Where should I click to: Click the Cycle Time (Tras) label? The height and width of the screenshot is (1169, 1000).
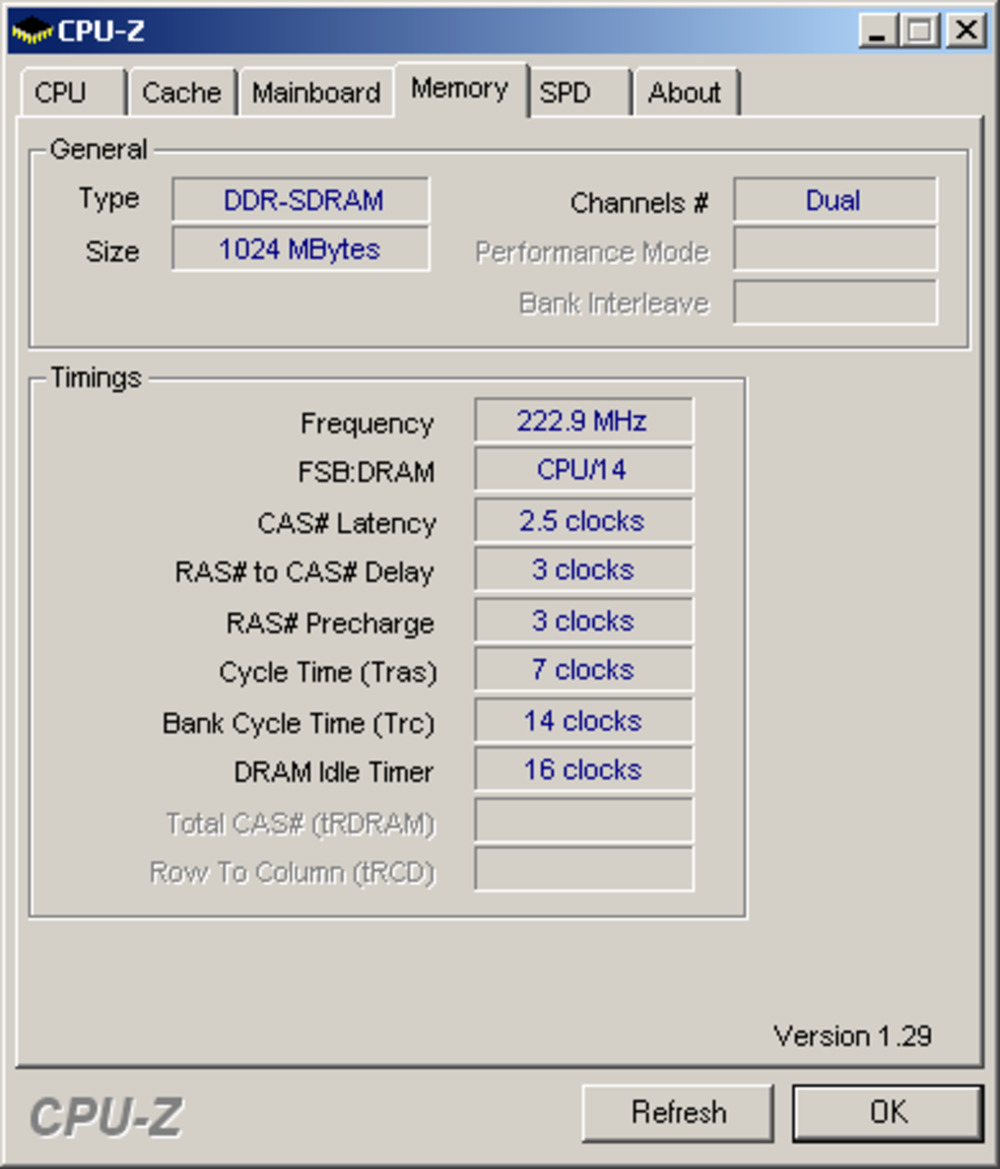point(327,672)
